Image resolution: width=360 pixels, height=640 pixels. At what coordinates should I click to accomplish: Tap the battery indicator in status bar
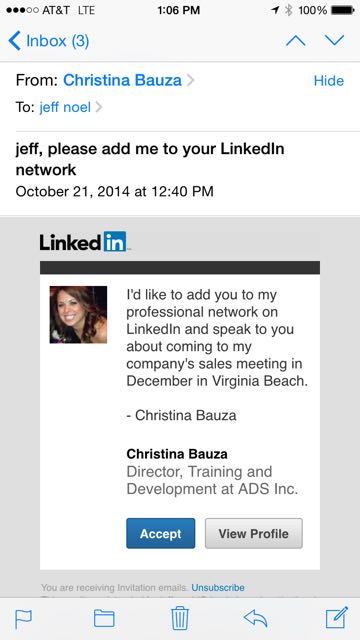343,10
